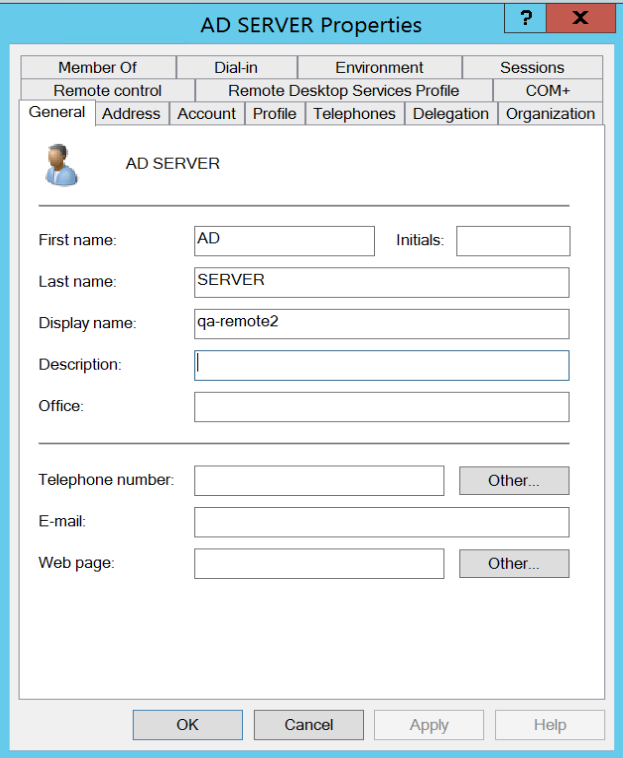Screen dimensions: 623x758
Task: Click the Display name field showing qa-remote2
Action: pyautogui.click(x=381, y=324)
